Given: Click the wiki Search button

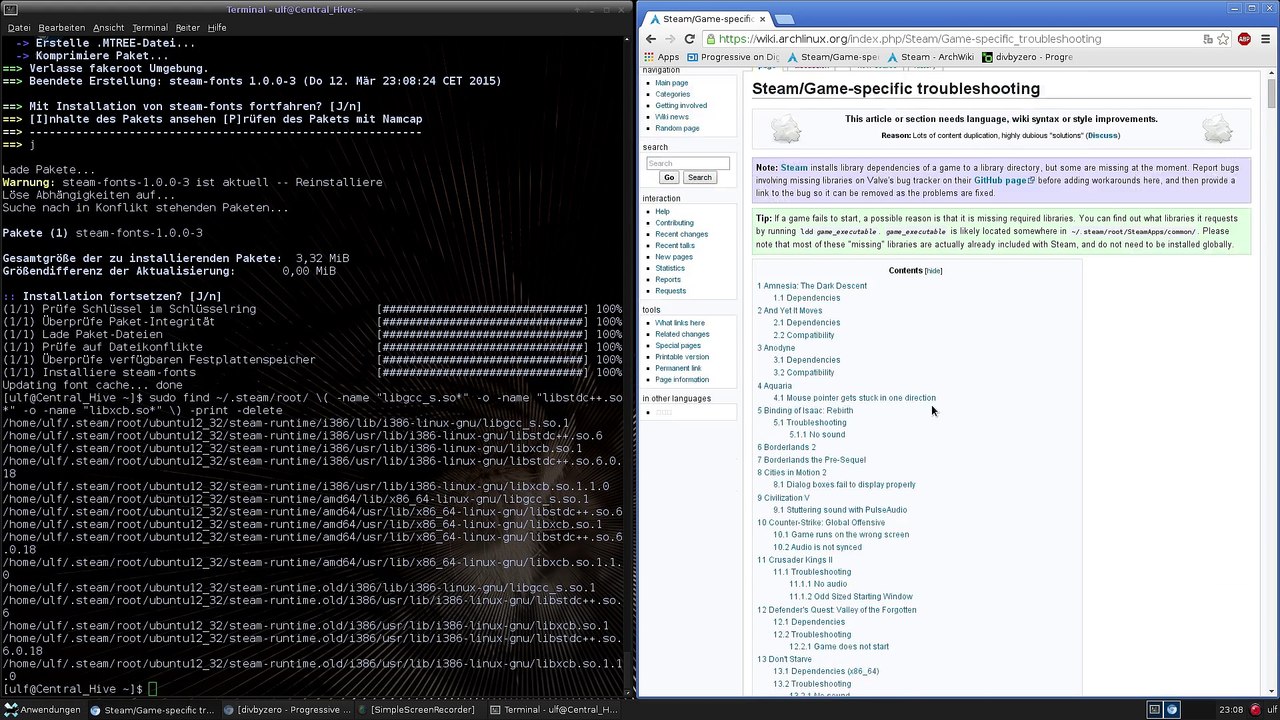Looking at the screenshot, I should [x=699, y=177].
